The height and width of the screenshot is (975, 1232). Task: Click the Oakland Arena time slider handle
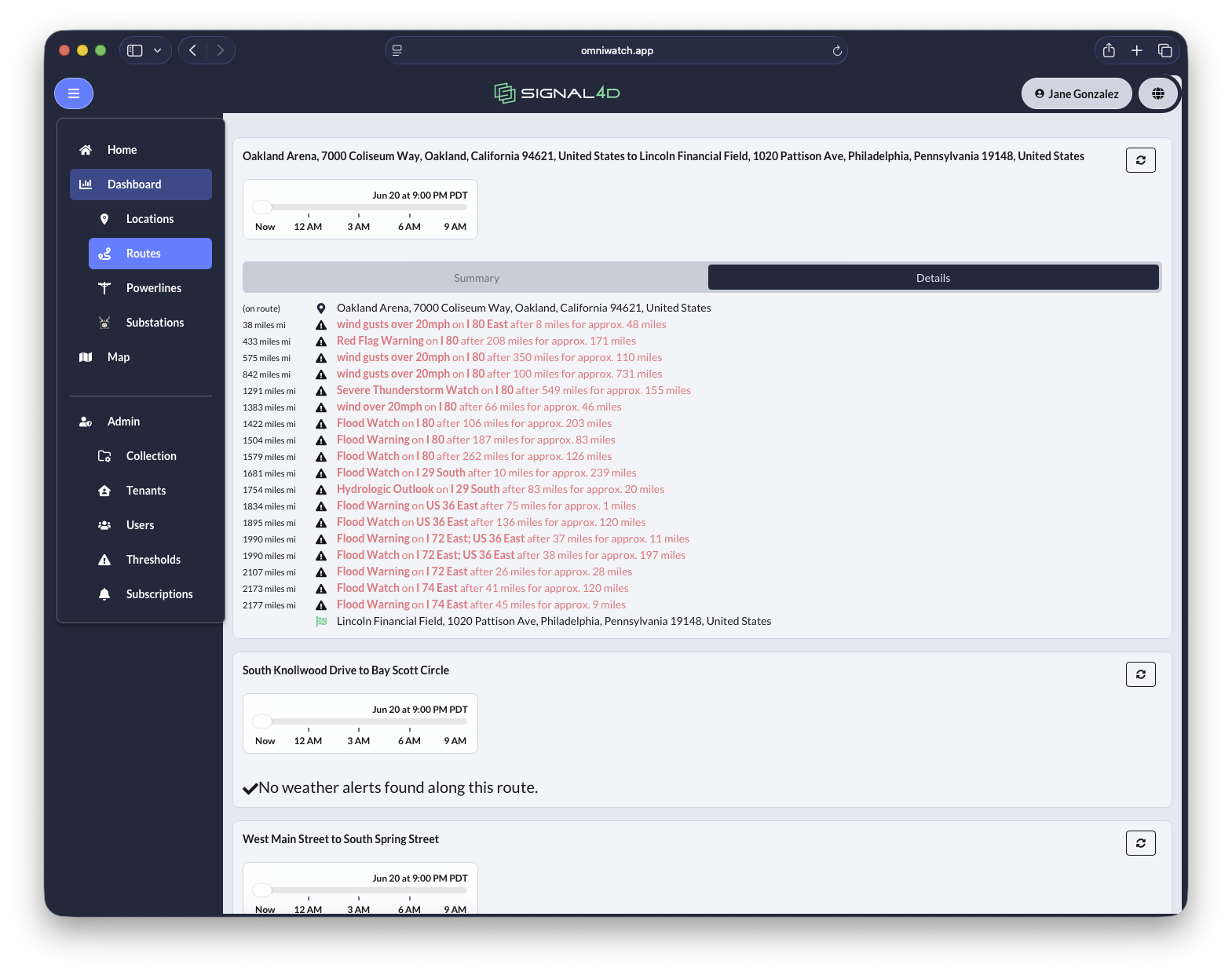[262, 207]
